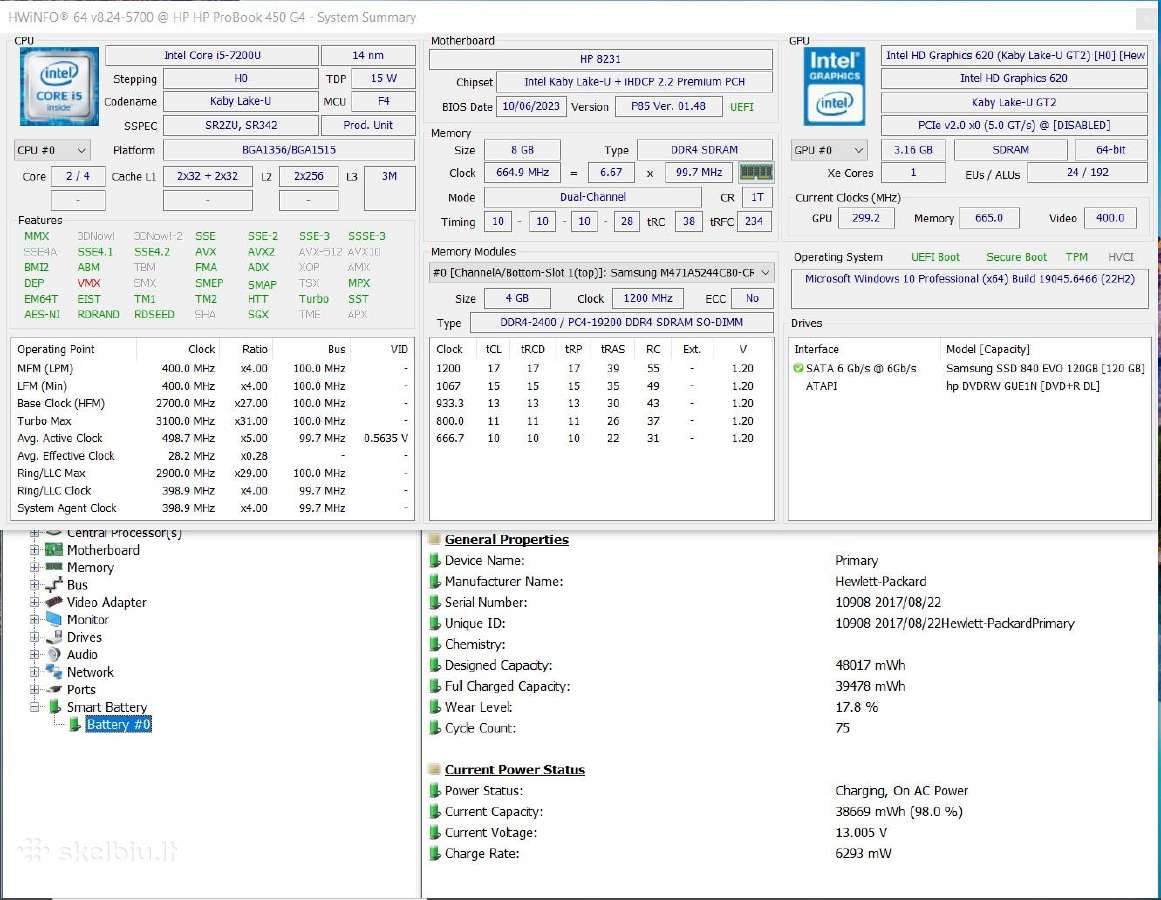Click the 17.8 % wear level value
The width and height of the screenshot is (1161, 900).
857,707
